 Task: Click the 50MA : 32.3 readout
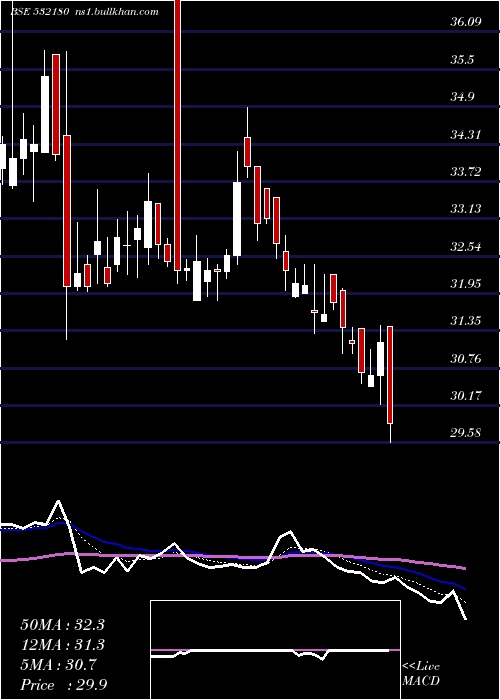pyautogui.click(x=62, y=625)
